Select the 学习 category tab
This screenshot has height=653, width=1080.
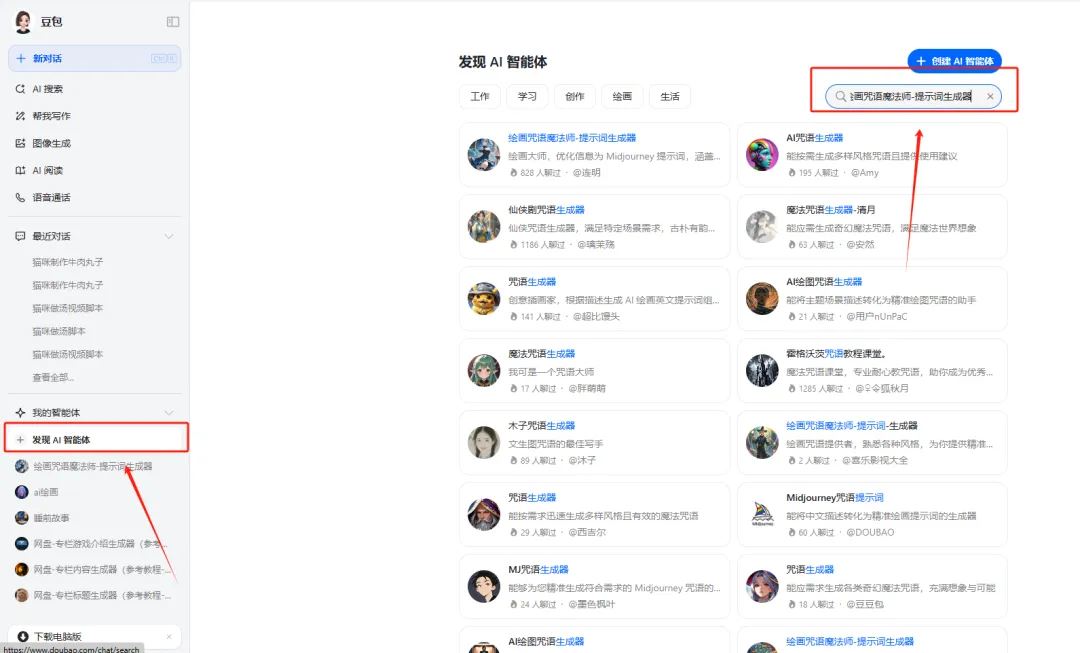527,96
